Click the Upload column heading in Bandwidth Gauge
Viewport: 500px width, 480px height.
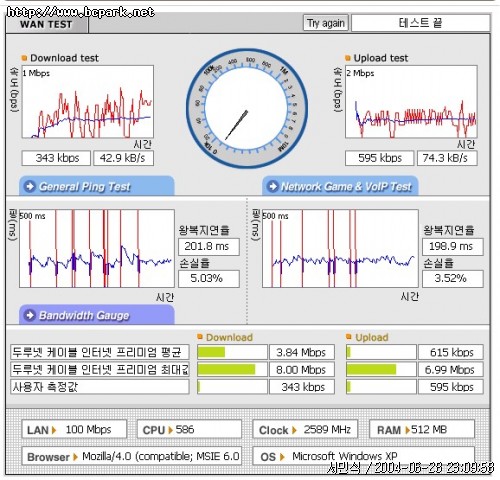[372, 337]
